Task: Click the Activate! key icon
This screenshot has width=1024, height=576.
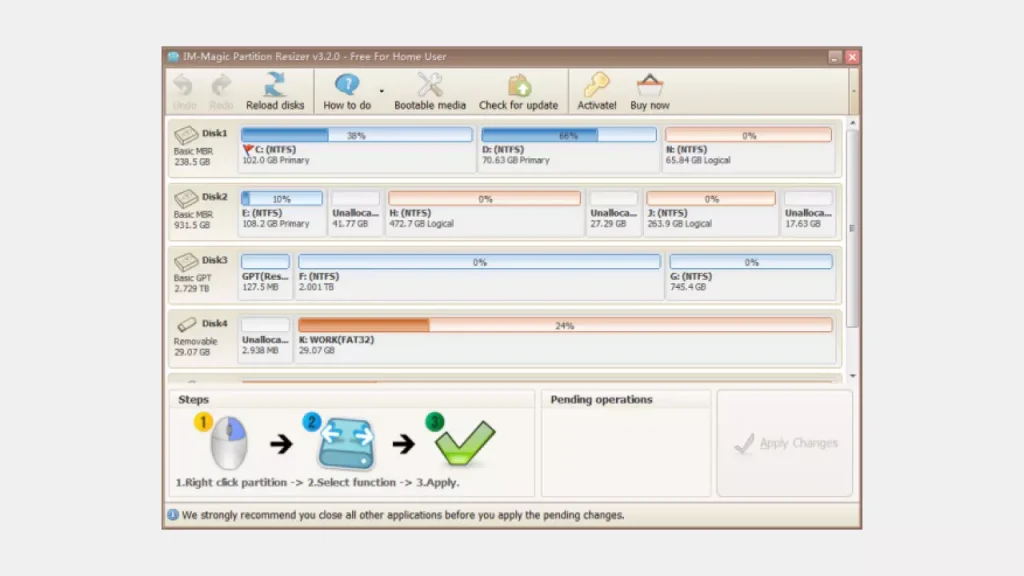Action: tap(596, 85)
